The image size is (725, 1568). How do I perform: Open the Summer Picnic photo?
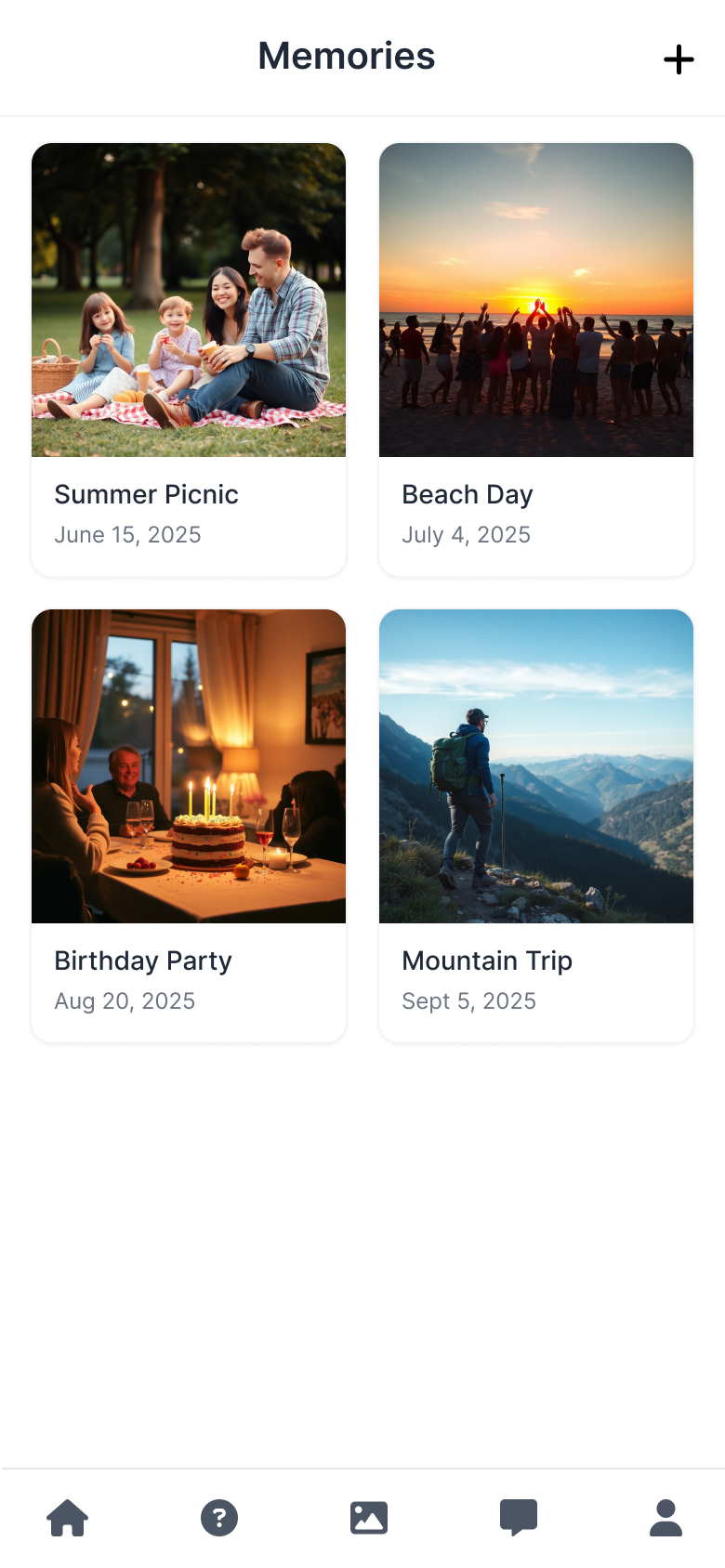click(x=189, y=300)
